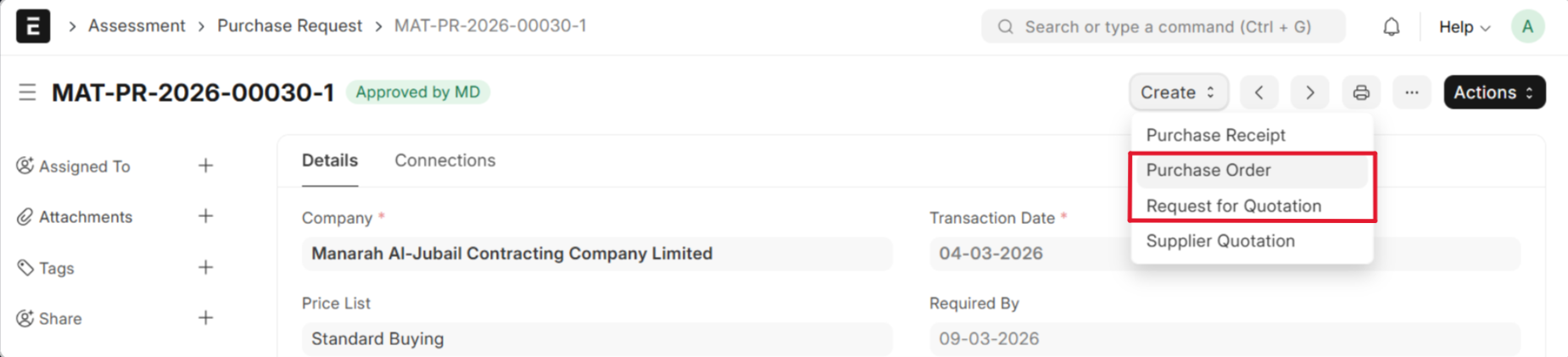Go to next document arrow
The width and height of the screenshot is (1568, 357).
[1309, 92]
